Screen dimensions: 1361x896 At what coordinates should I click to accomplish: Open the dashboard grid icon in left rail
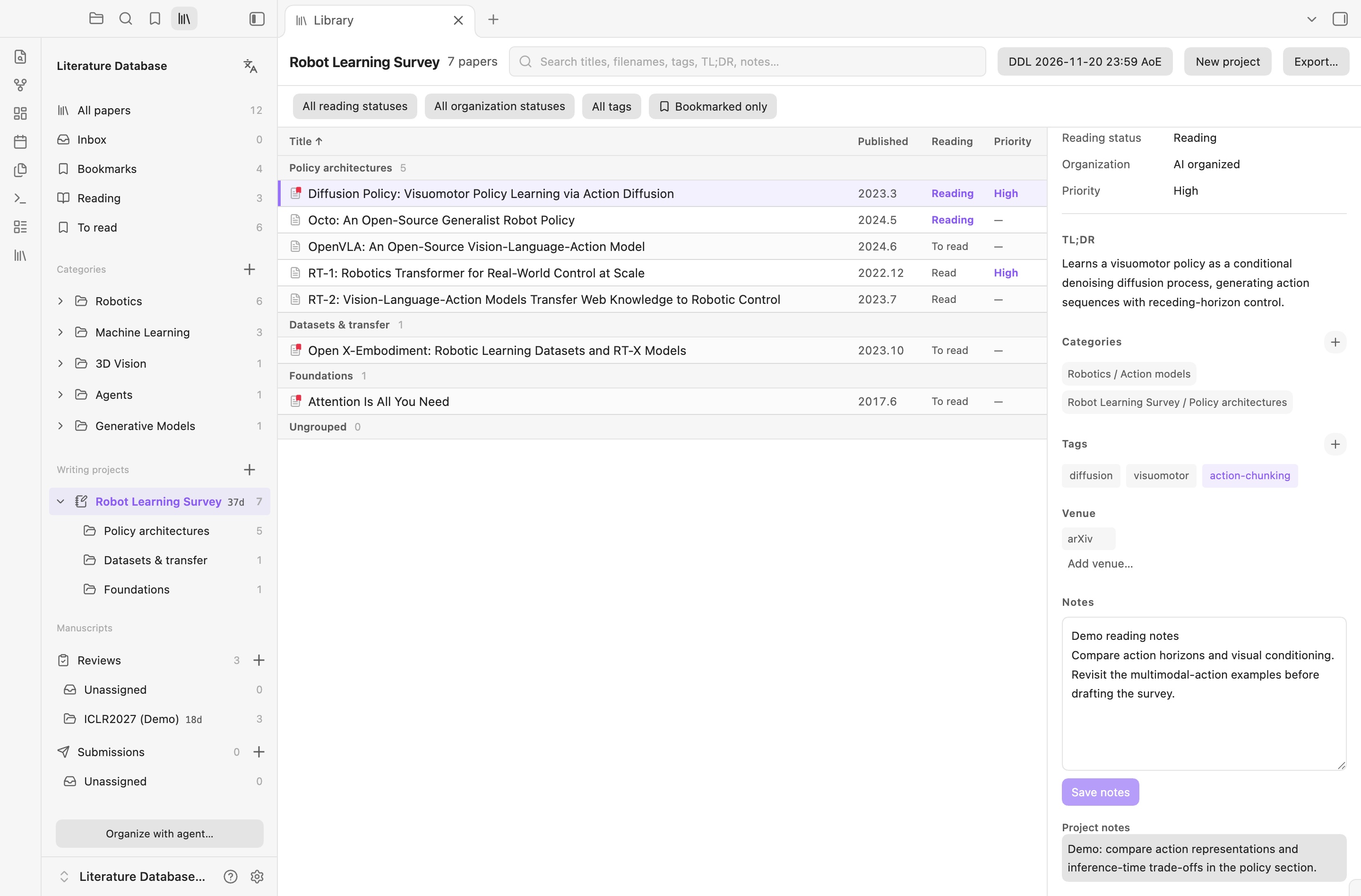tap(20, 113)
